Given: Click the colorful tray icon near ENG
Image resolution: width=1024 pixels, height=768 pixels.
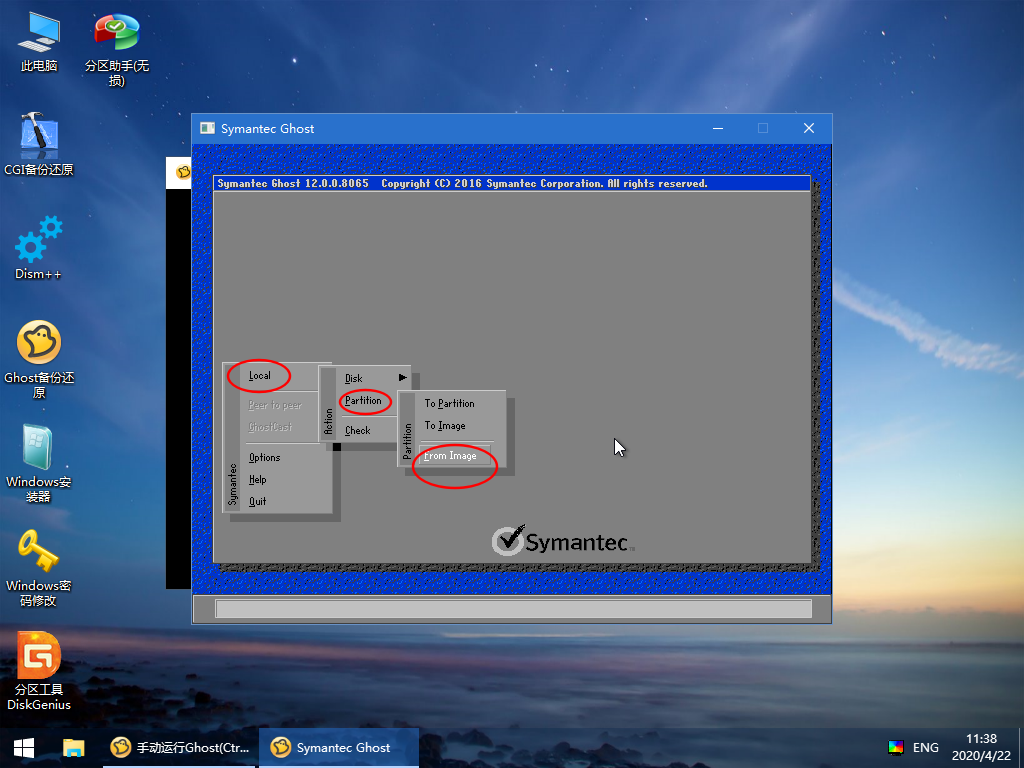Looking at the screenshot, I should click(896, 748).
